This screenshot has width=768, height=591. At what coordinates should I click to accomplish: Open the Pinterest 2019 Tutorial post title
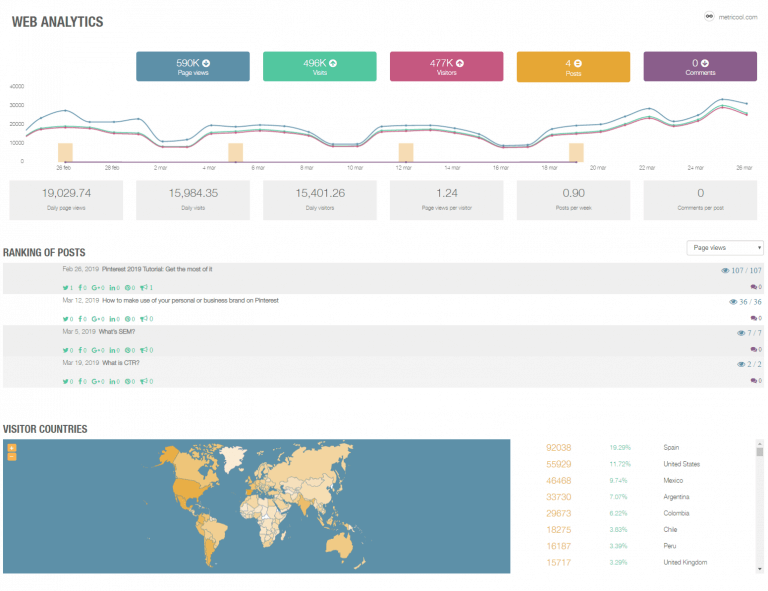coord(157,269)
